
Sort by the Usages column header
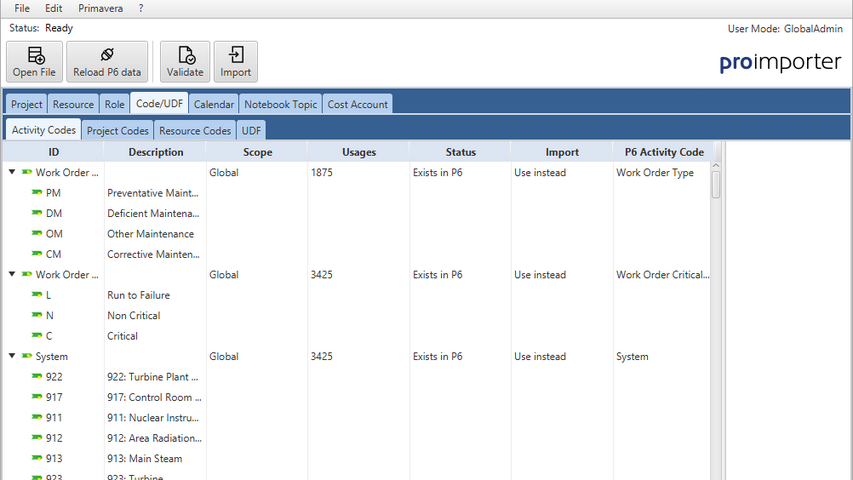[x=358, y=152]
